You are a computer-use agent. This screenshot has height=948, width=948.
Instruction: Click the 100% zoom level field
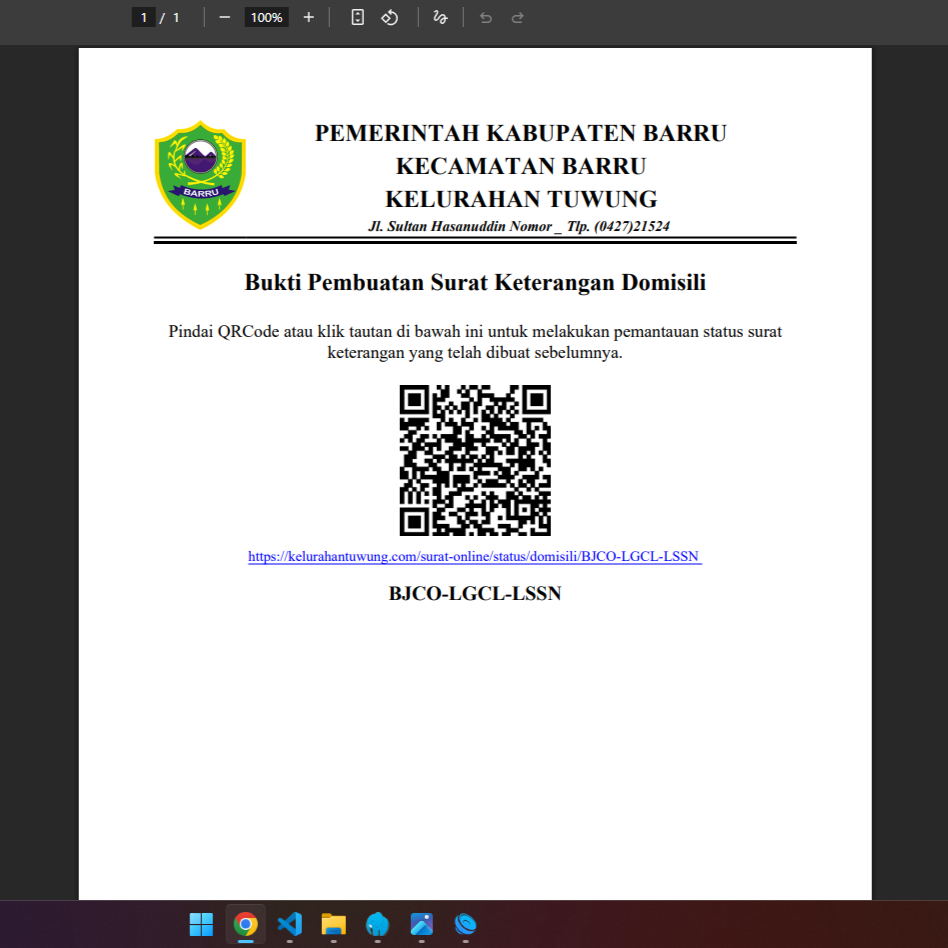[x=266, y=18]
